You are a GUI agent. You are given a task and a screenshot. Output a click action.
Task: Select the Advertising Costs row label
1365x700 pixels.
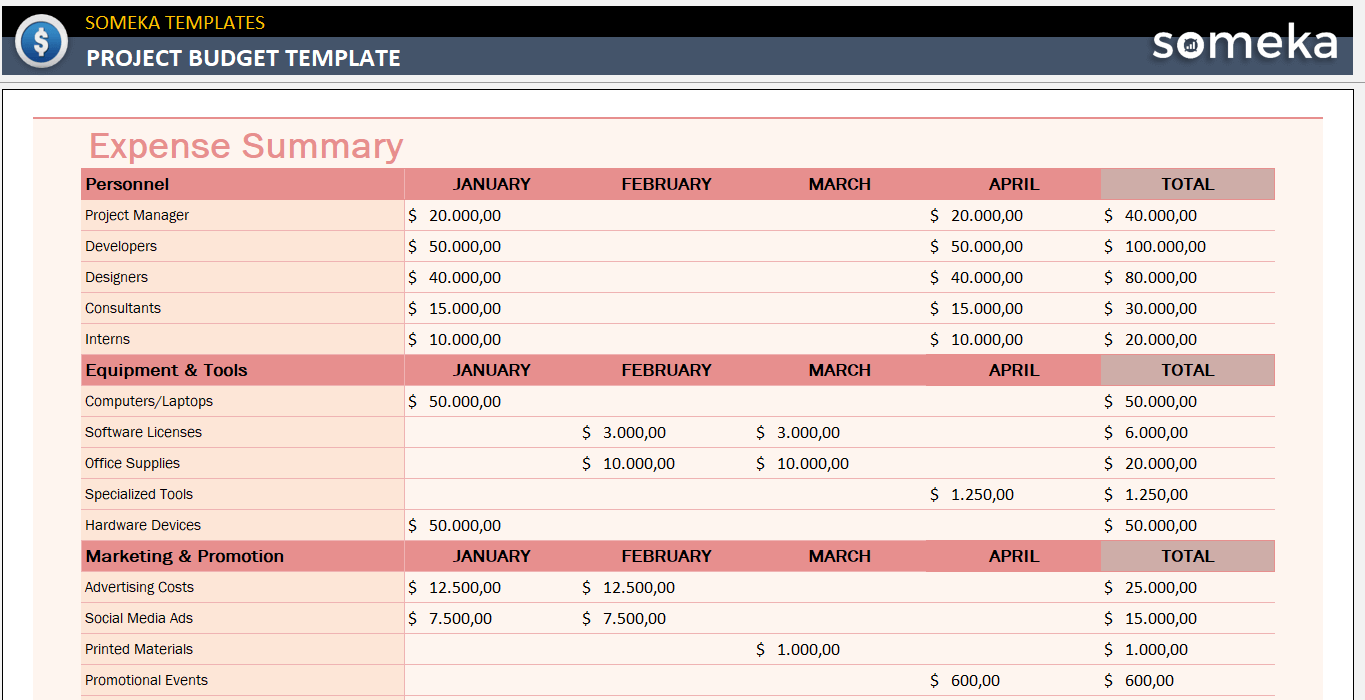coord(139,587)
